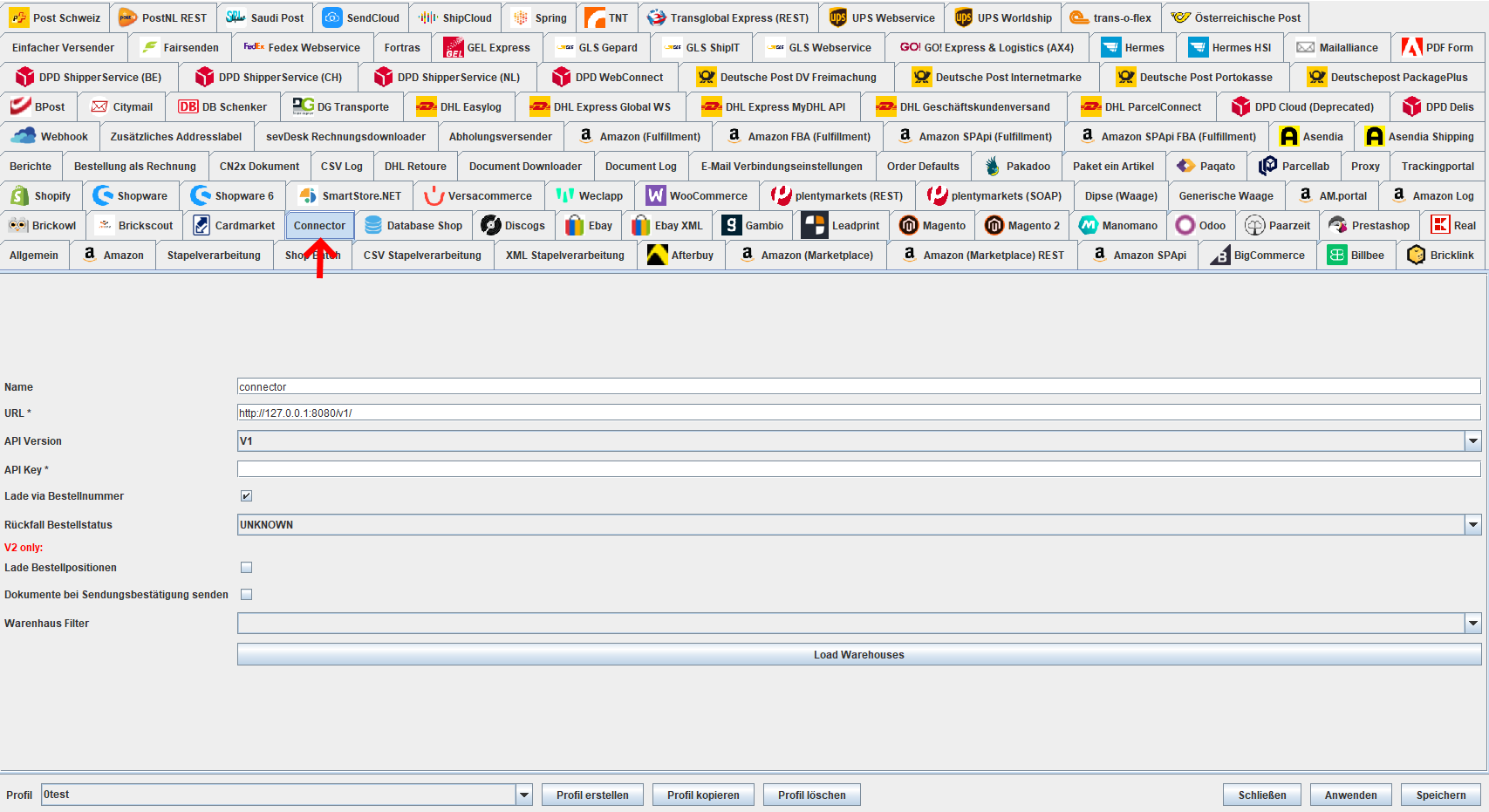
Task: Switch to the Connector tab
Action: [x=319, y=225]
